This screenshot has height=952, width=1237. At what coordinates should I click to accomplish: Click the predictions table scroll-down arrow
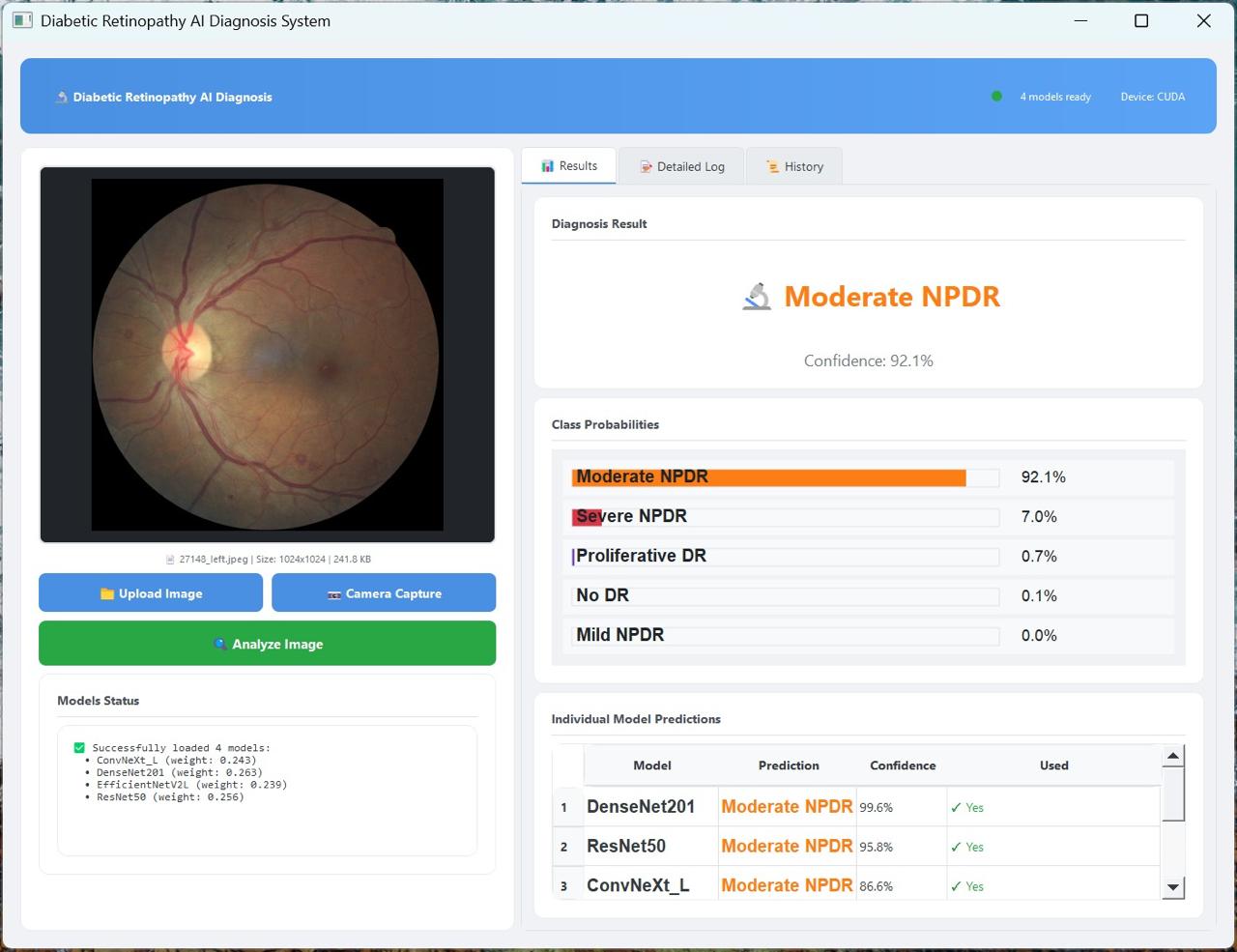[1173, 887]
